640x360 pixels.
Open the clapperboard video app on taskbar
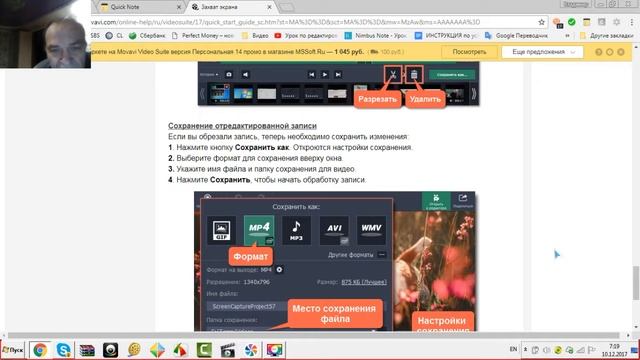click(x=227, y=350)
